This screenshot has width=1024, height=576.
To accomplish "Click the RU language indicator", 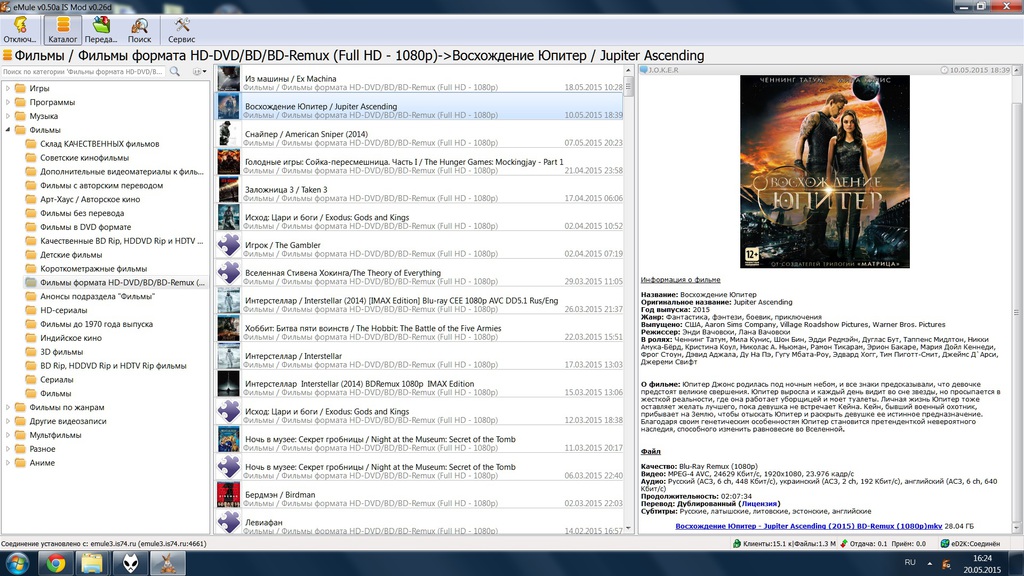I will (x=910, y=562).
